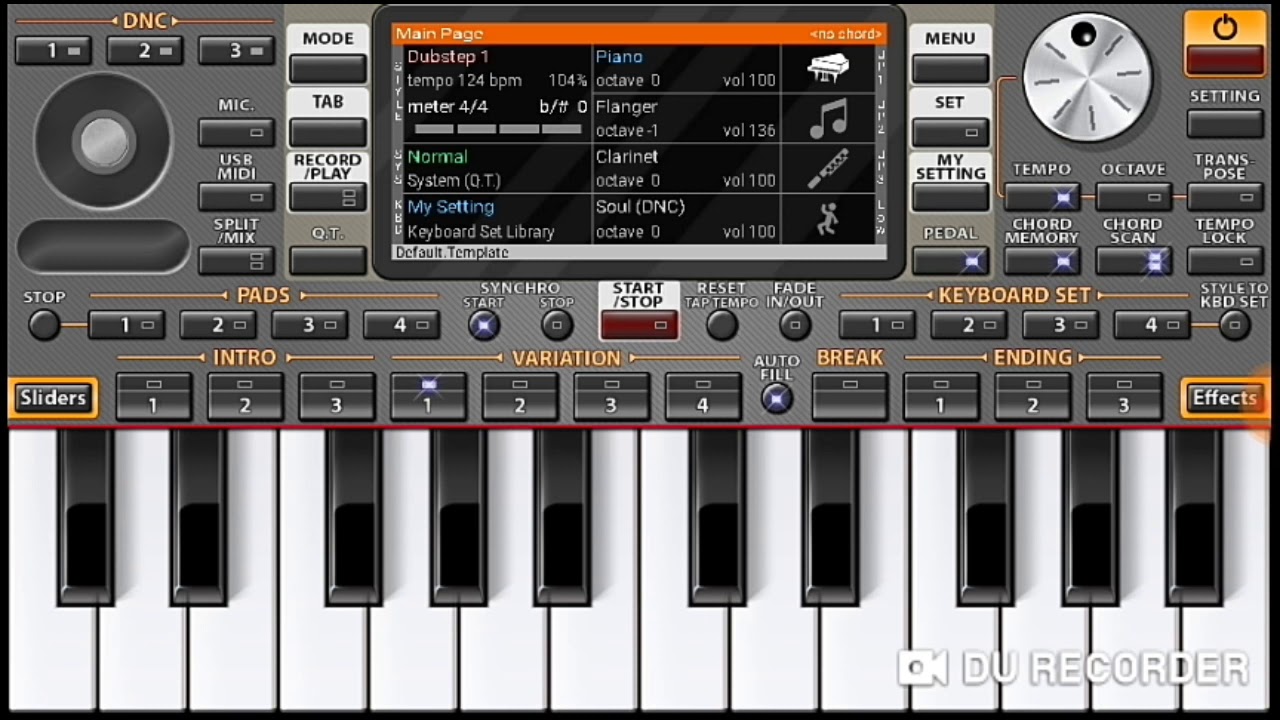Toggle CHORD MEMORY button
1280x720 pixels.
coord(1042,261)
